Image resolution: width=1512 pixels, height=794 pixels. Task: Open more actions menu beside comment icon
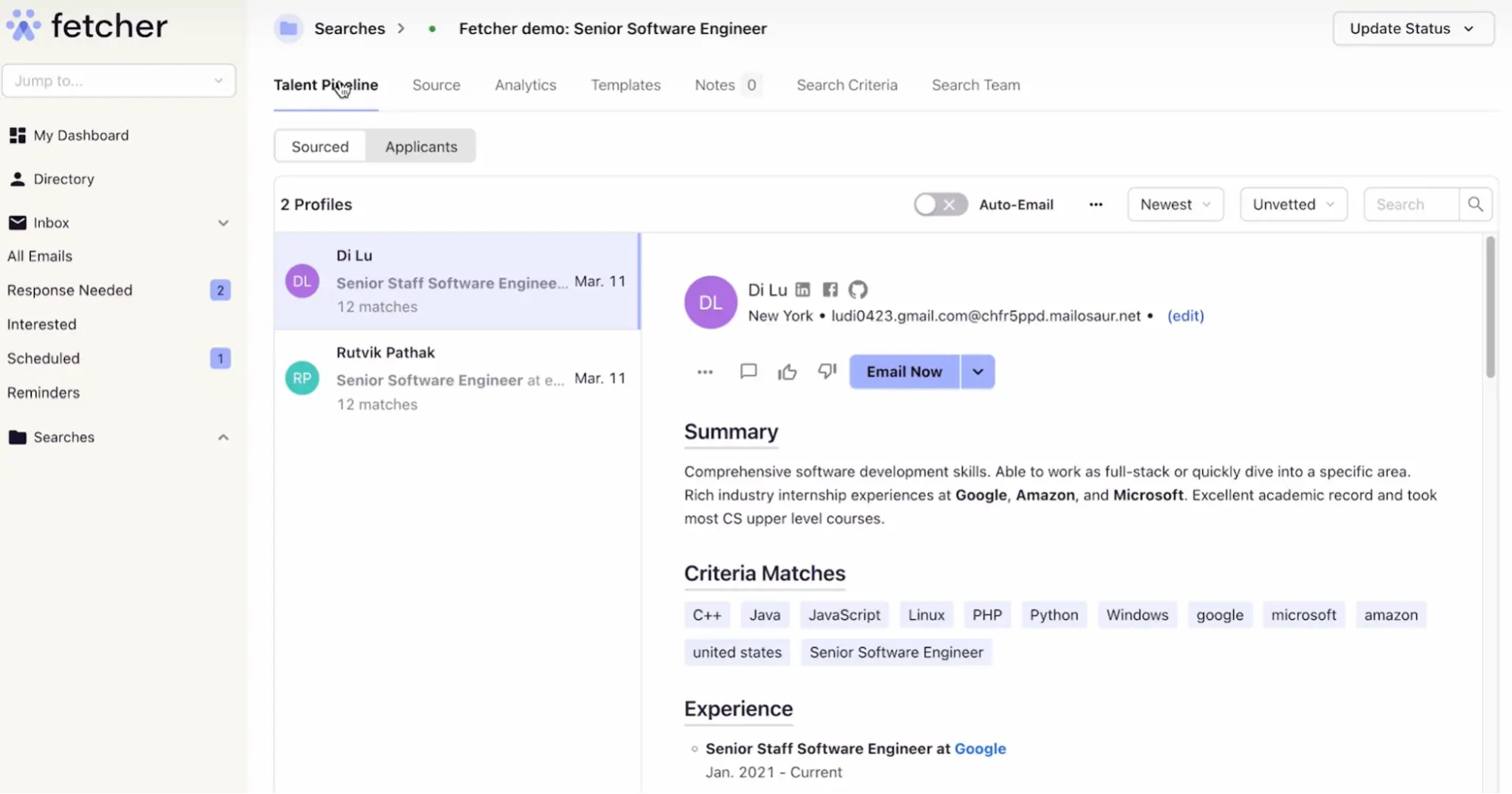click(705, 371)
